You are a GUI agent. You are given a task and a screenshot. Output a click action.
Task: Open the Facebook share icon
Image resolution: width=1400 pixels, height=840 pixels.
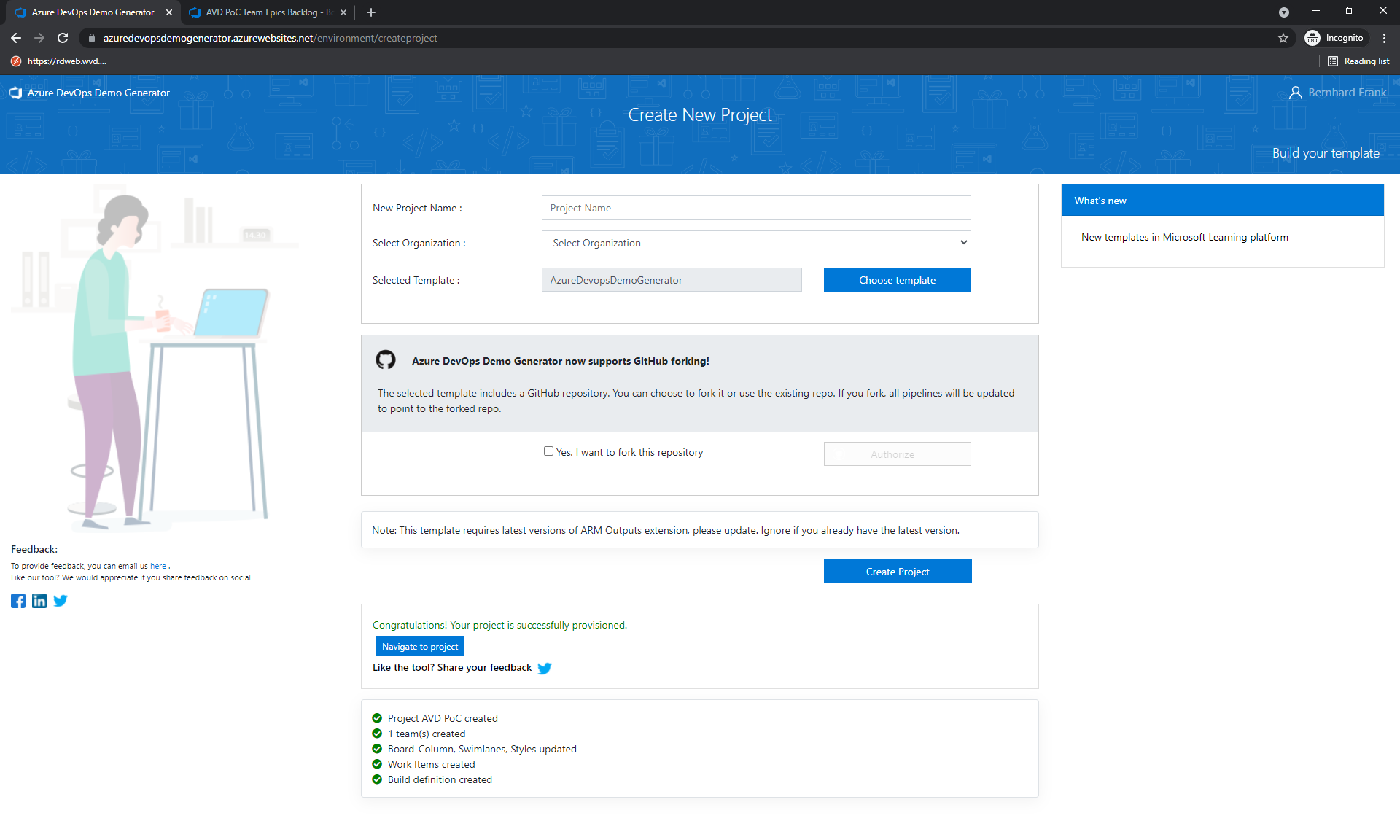point(18,601)
